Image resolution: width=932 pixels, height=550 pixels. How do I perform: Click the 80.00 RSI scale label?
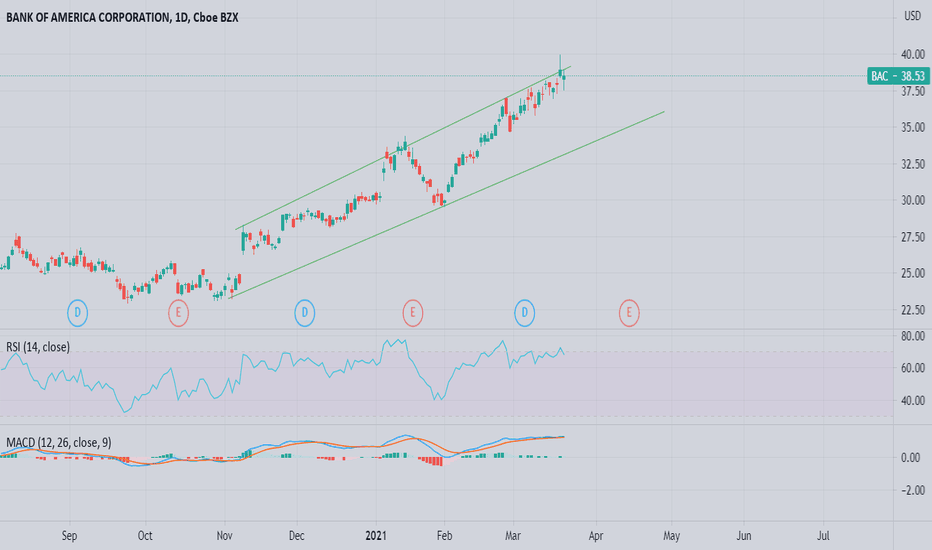coord(913,337)
